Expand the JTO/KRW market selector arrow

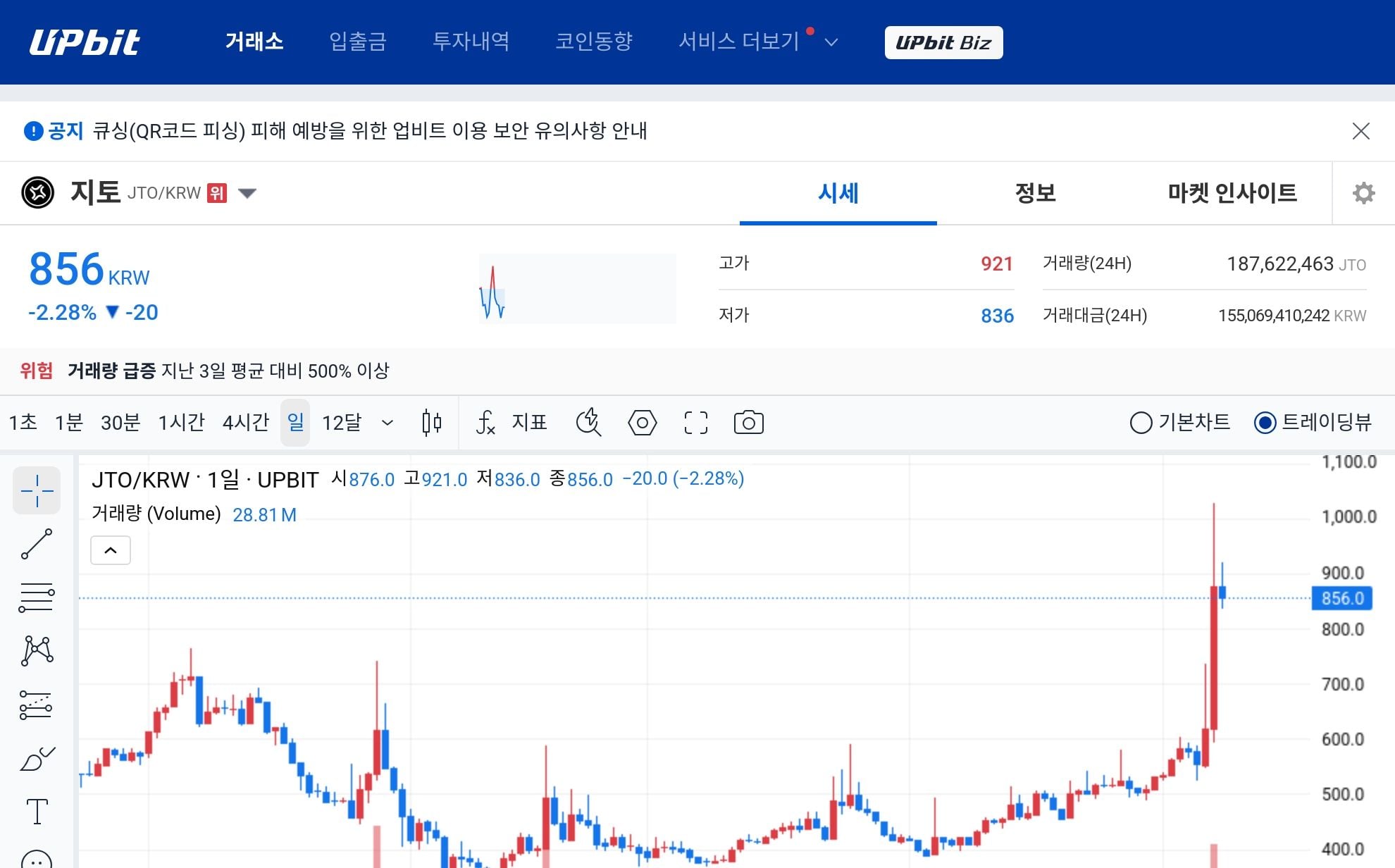(247, 193)
